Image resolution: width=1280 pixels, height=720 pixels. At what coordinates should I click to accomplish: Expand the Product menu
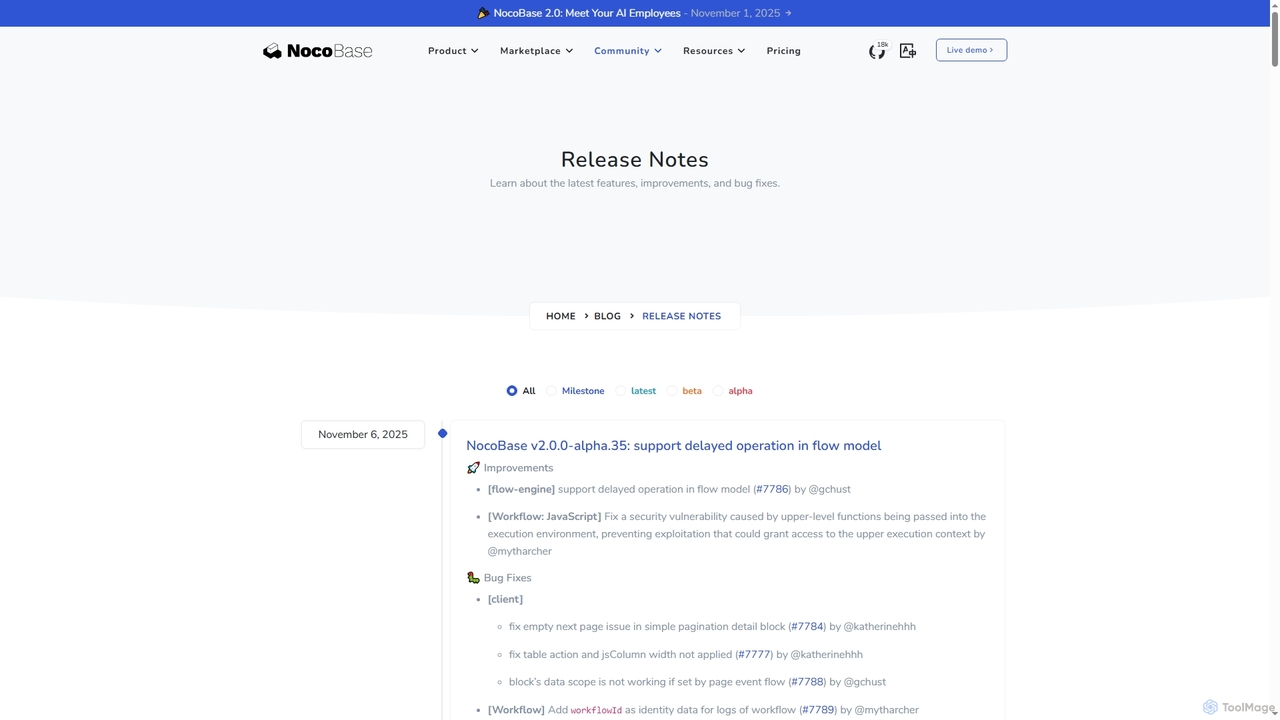tap(453, 51)
